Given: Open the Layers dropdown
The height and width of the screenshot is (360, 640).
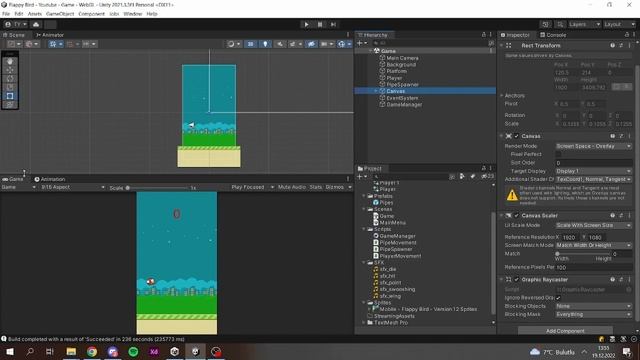Looking at the screenshot, I should tap(584, 24).
